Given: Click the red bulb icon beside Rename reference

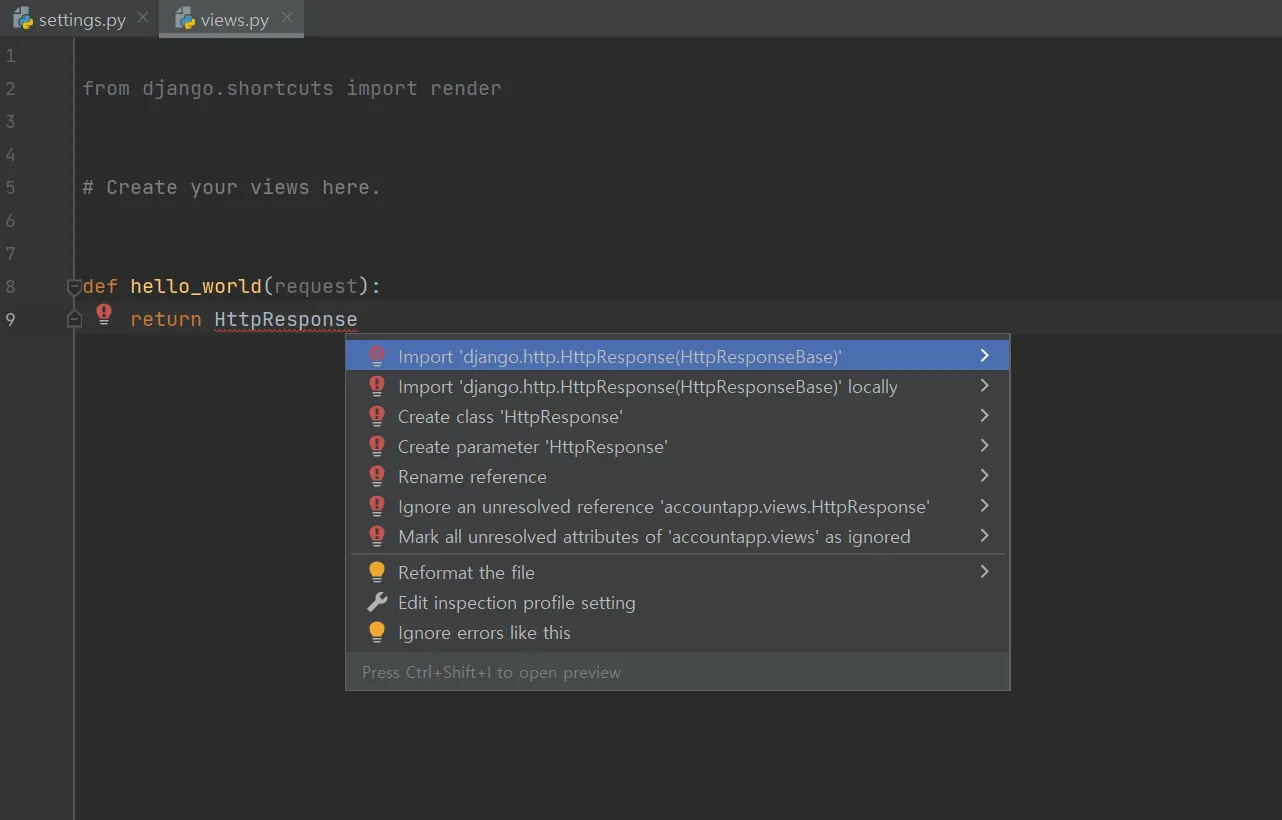Looking at the screenshot, I should [377, 476].
